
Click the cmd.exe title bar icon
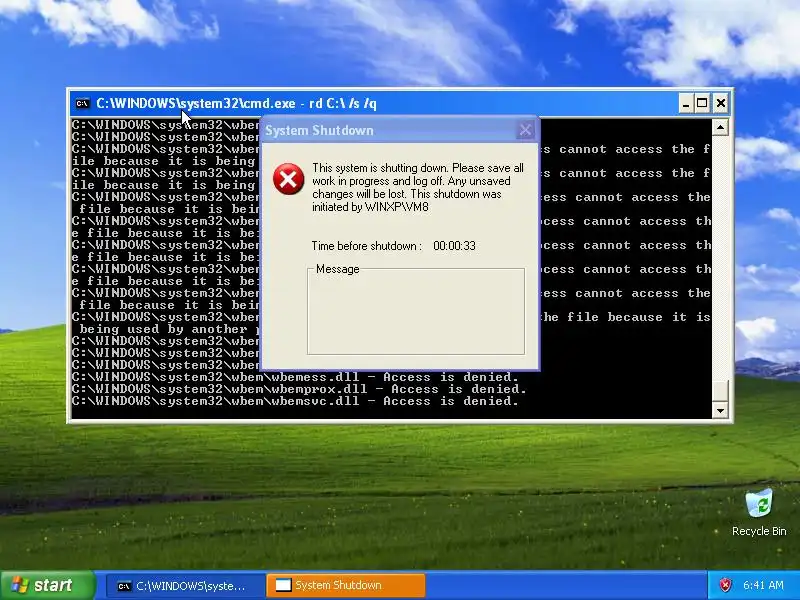[x=82, y=104]
